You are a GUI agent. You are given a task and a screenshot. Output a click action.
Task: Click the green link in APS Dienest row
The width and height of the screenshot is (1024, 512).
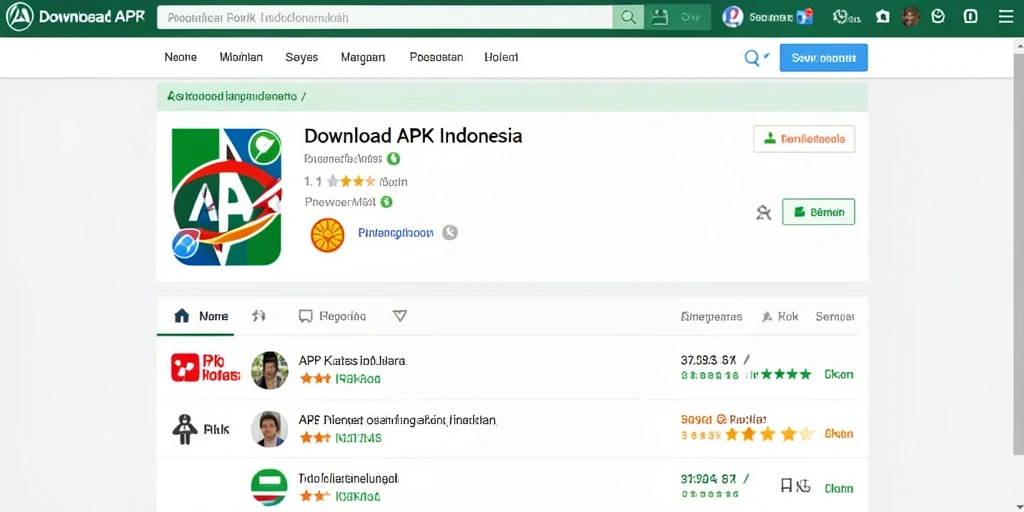[x=359, y=438]
